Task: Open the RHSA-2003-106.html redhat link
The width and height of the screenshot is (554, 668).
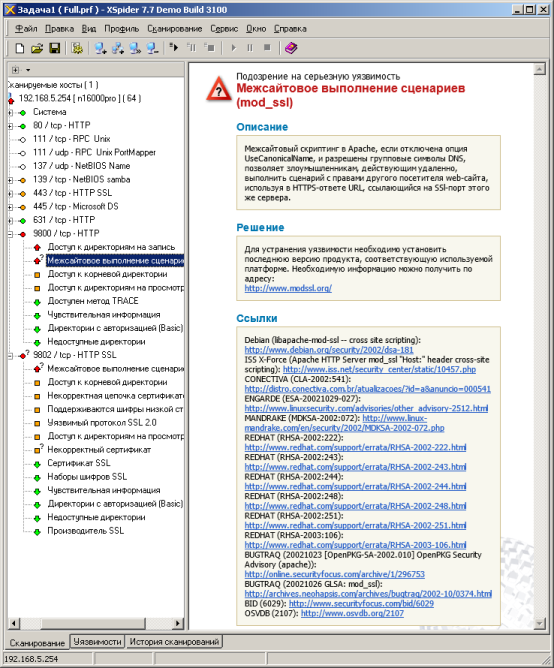Action: (x=355, y=545)
